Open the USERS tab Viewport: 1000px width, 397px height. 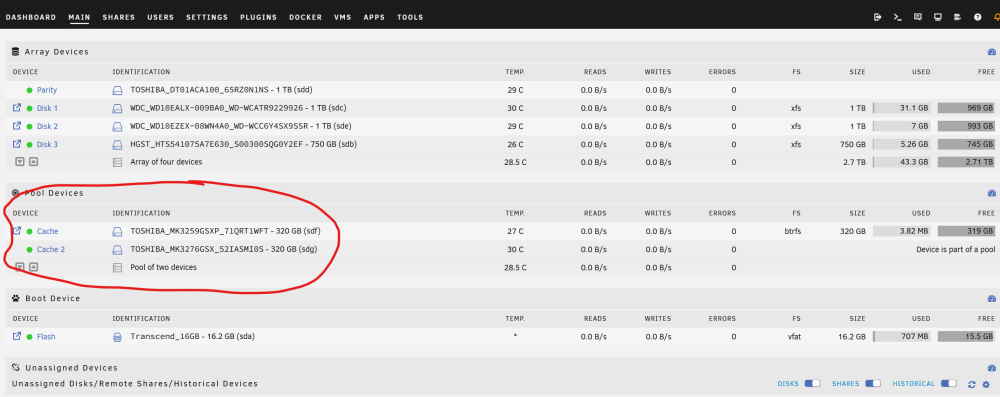(x=161, y=17)
